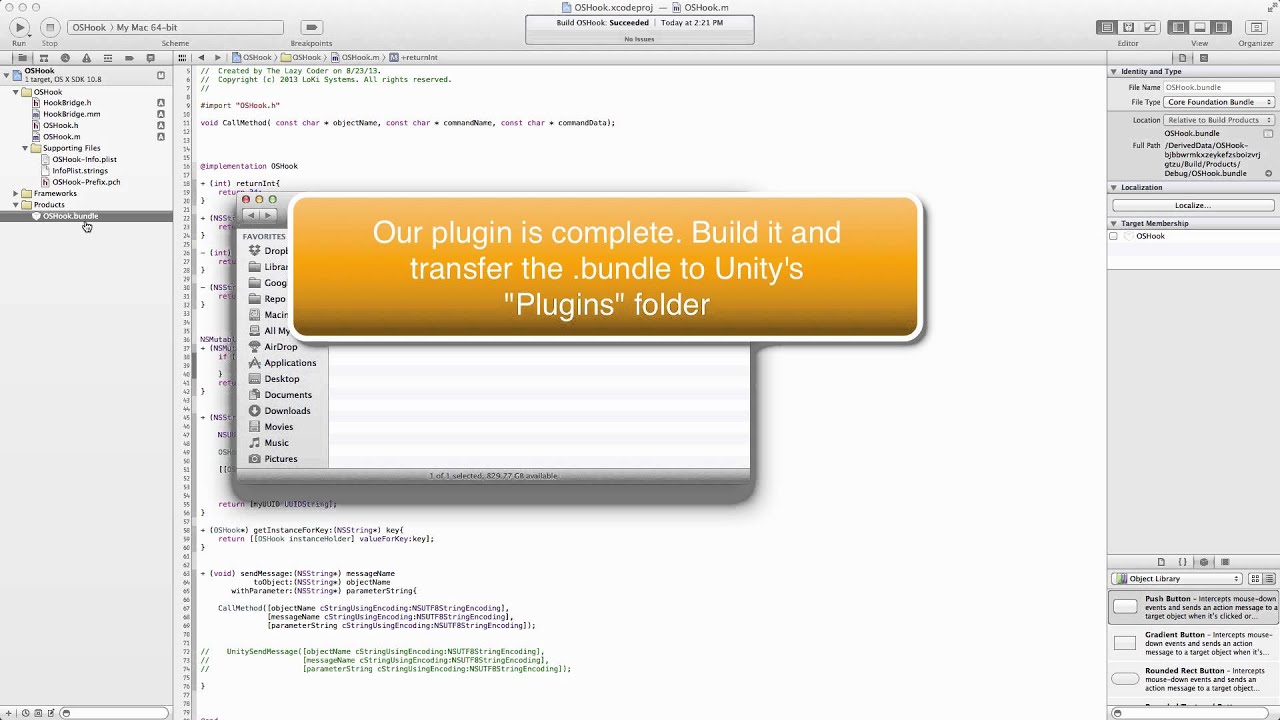The image size is (1280, 720).
Task: Toggle the Breakpoints button
Action: coord(311,28)
